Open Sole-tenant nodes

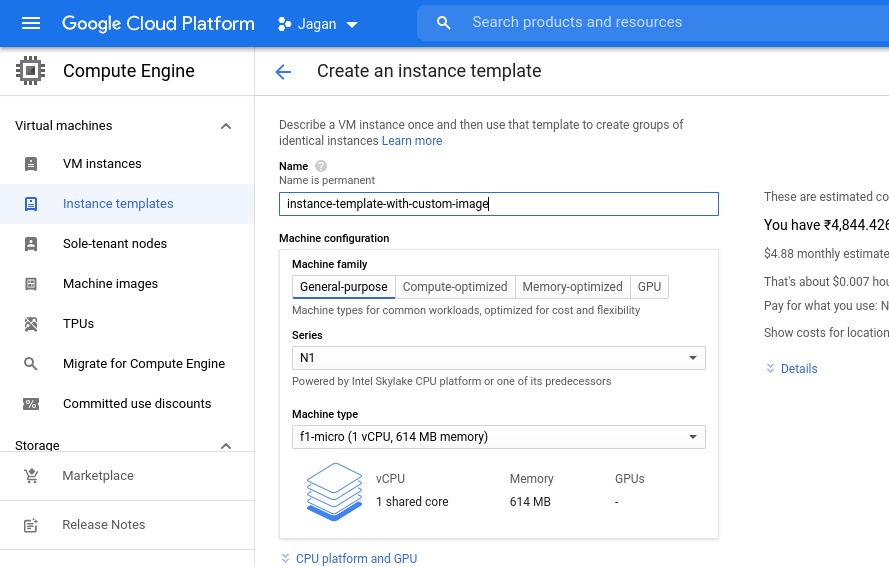[115, 244]
